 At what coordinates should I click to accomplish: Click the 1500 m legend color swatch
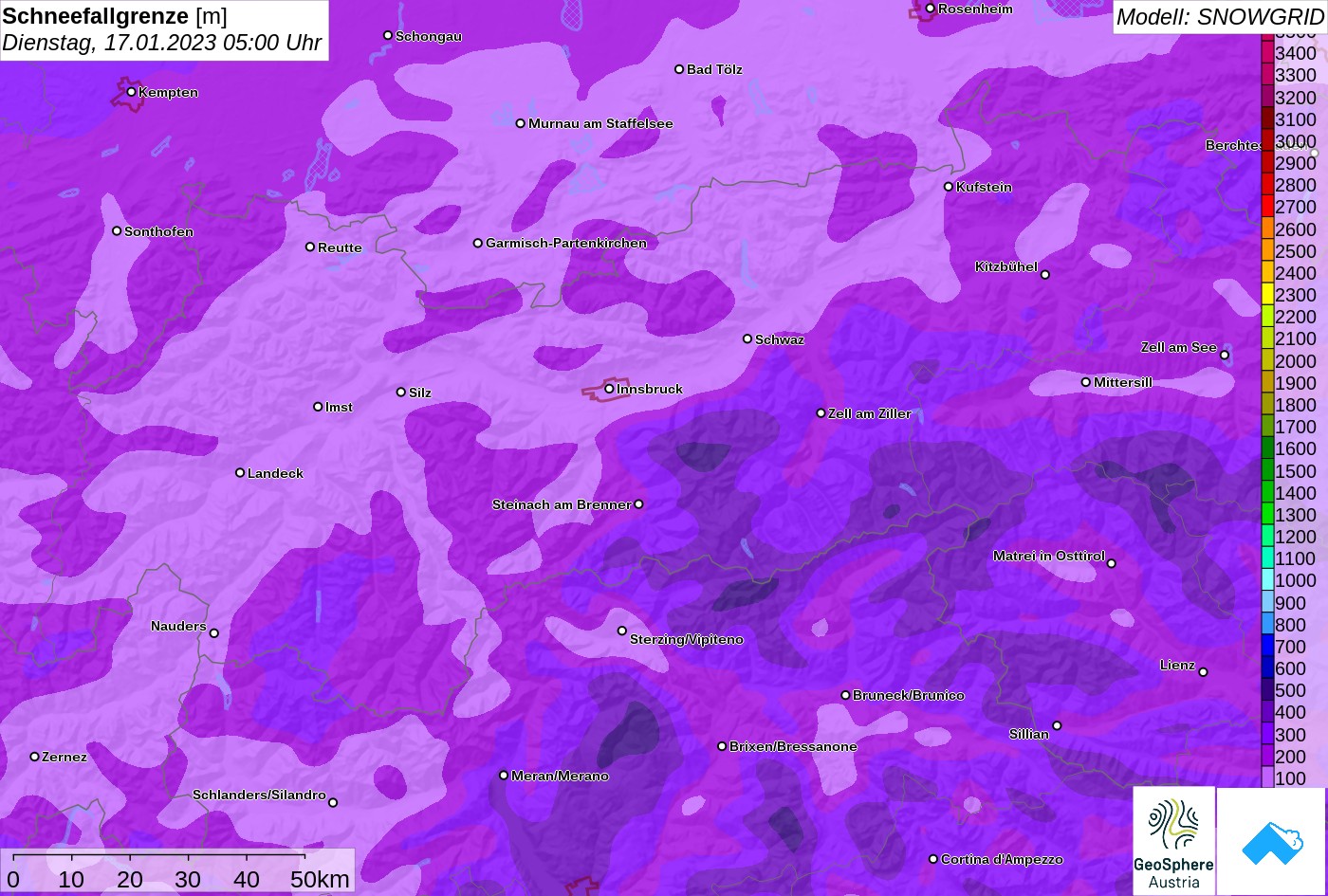pyautogui.click(x=1267, y=470)
